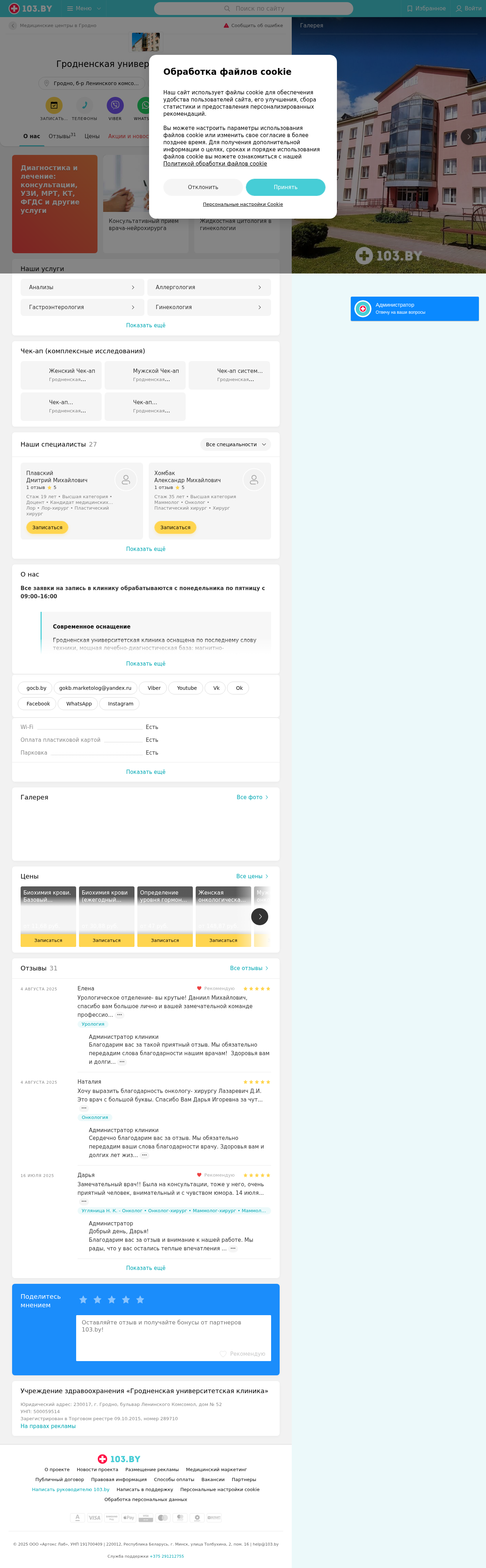This screenshot has height=1568, width=486.
Task: Open the Администратор chat widget
Action: tap(415, 309)
